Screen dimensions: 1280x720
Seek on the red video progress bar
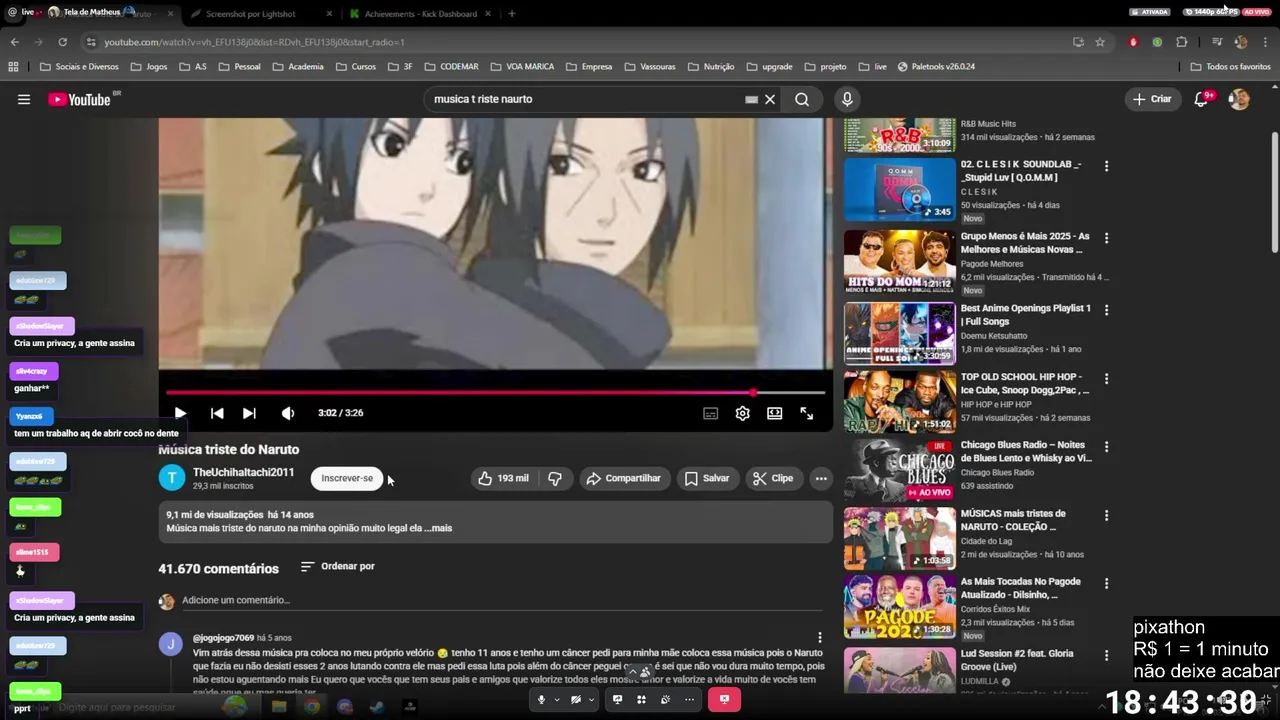click(x=495, y=392)
